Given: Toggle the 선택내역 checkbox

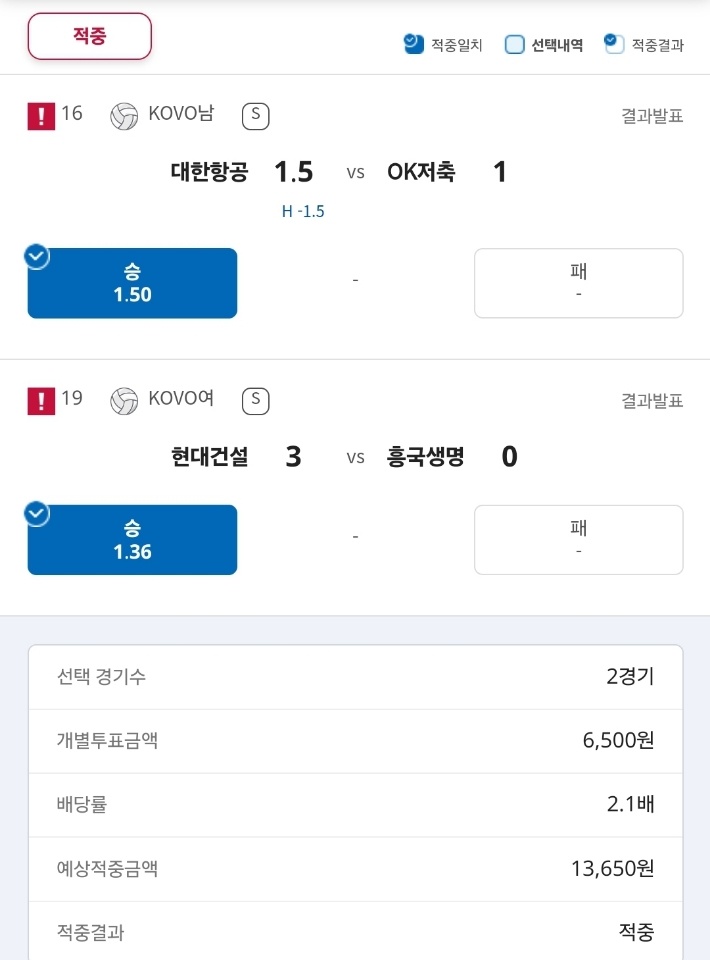Looking at the screenshot, I should 515,45.
